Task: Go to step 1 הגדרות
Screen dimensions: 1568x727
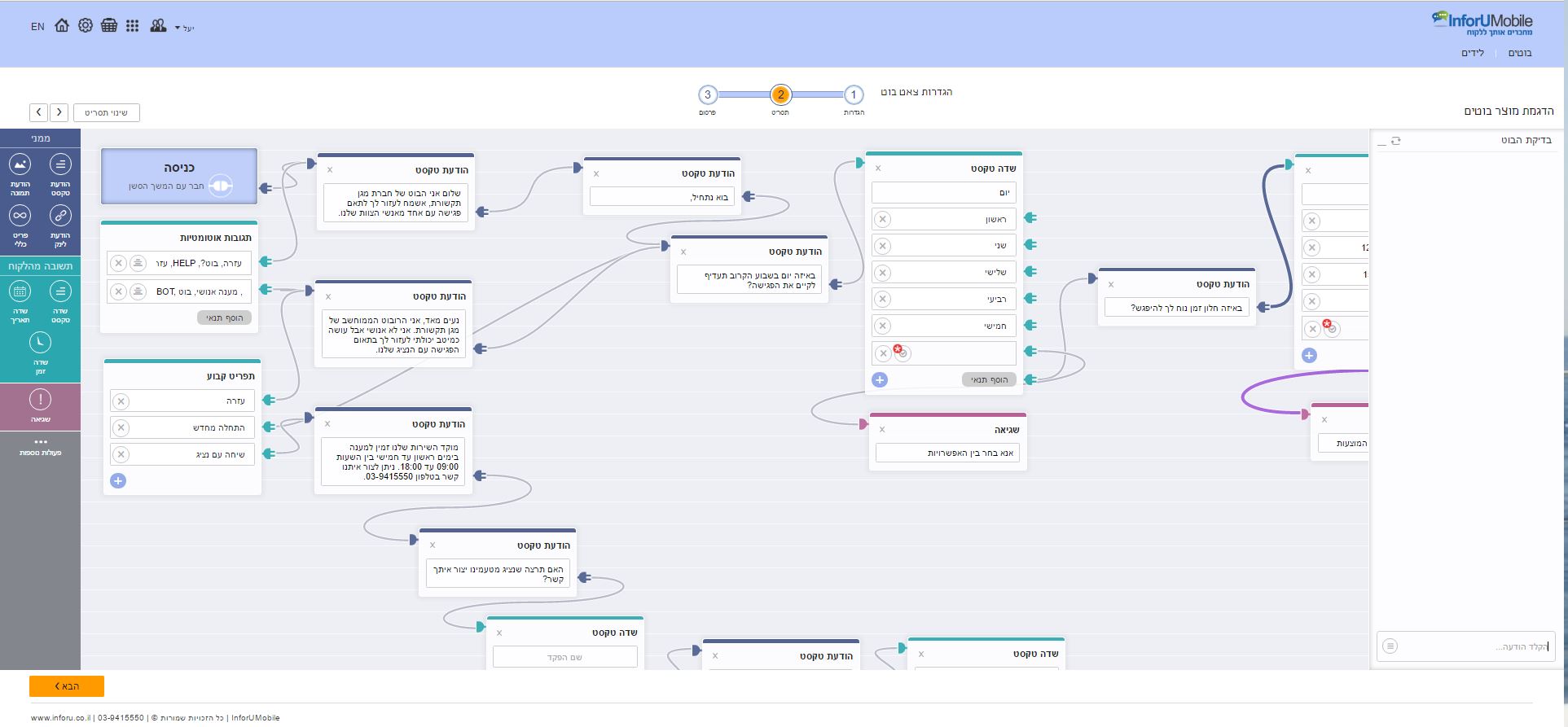Action: 854,95
